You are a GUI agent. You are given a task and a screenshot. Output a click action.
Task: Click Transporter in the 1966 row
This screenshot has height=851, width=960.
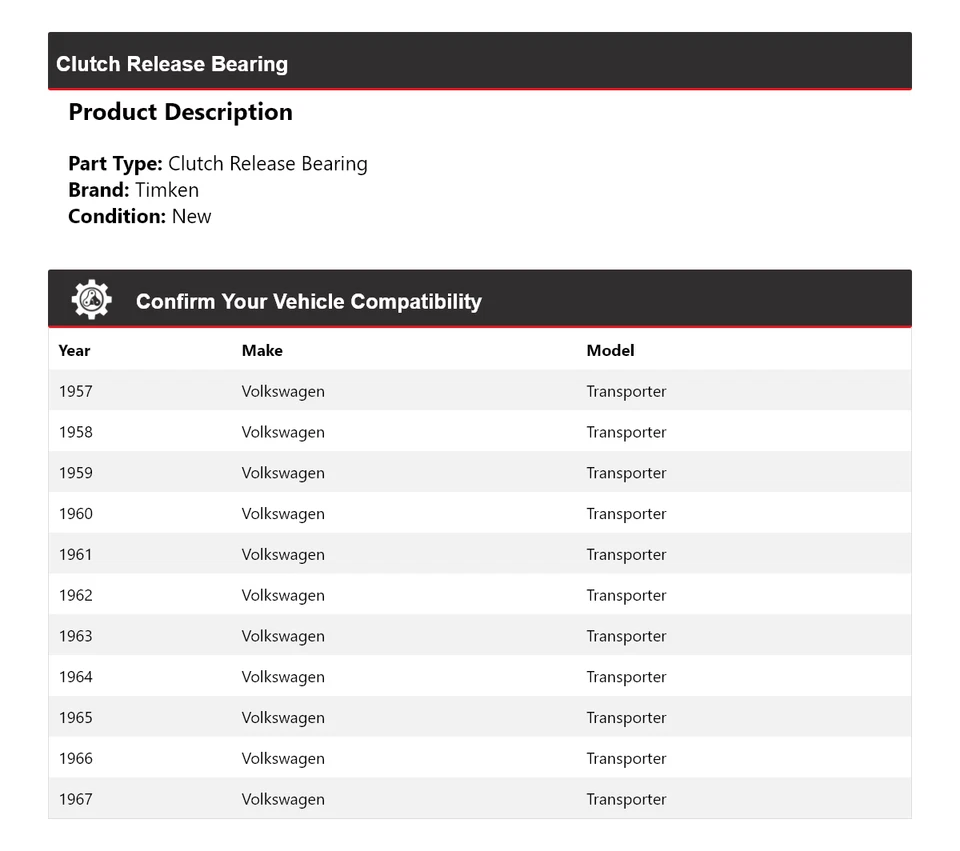coord(626,758)
